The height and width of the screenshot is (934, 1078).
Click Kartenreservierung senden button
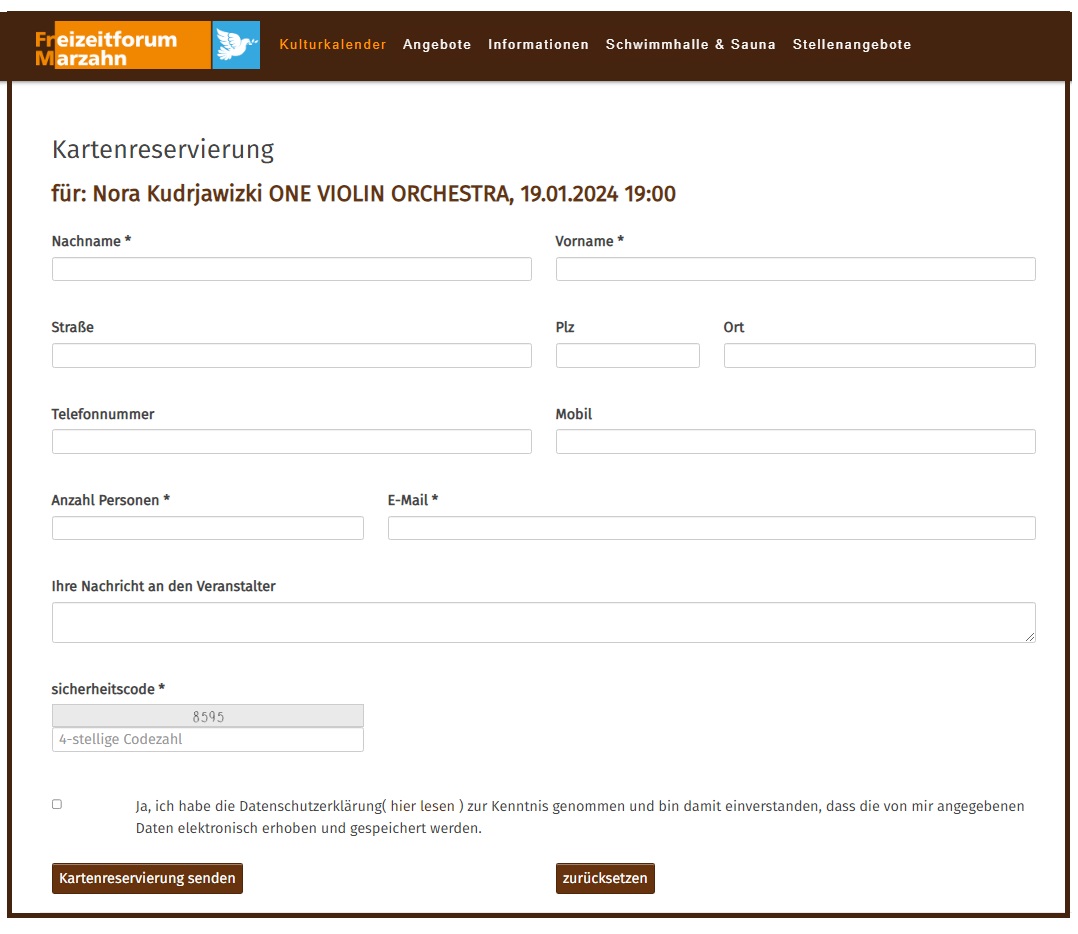pyautogui.click(x=147, y=879)
